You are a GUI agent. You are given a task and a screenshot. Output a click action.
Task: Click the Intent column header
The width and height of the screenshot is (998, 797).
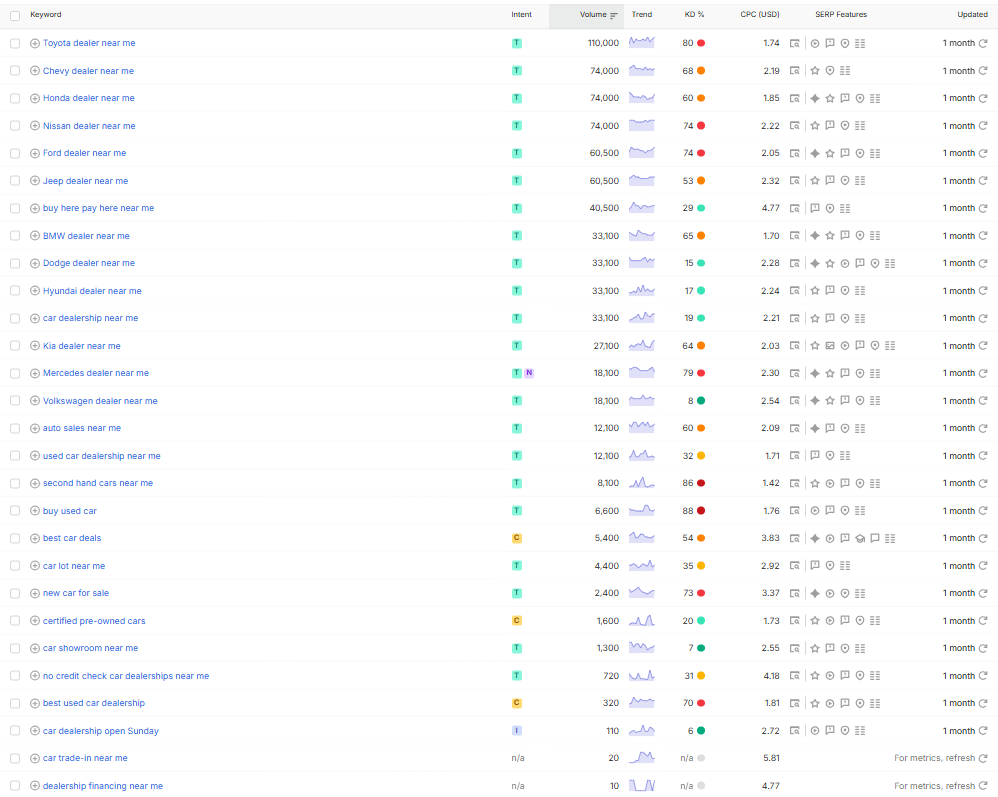521,15
